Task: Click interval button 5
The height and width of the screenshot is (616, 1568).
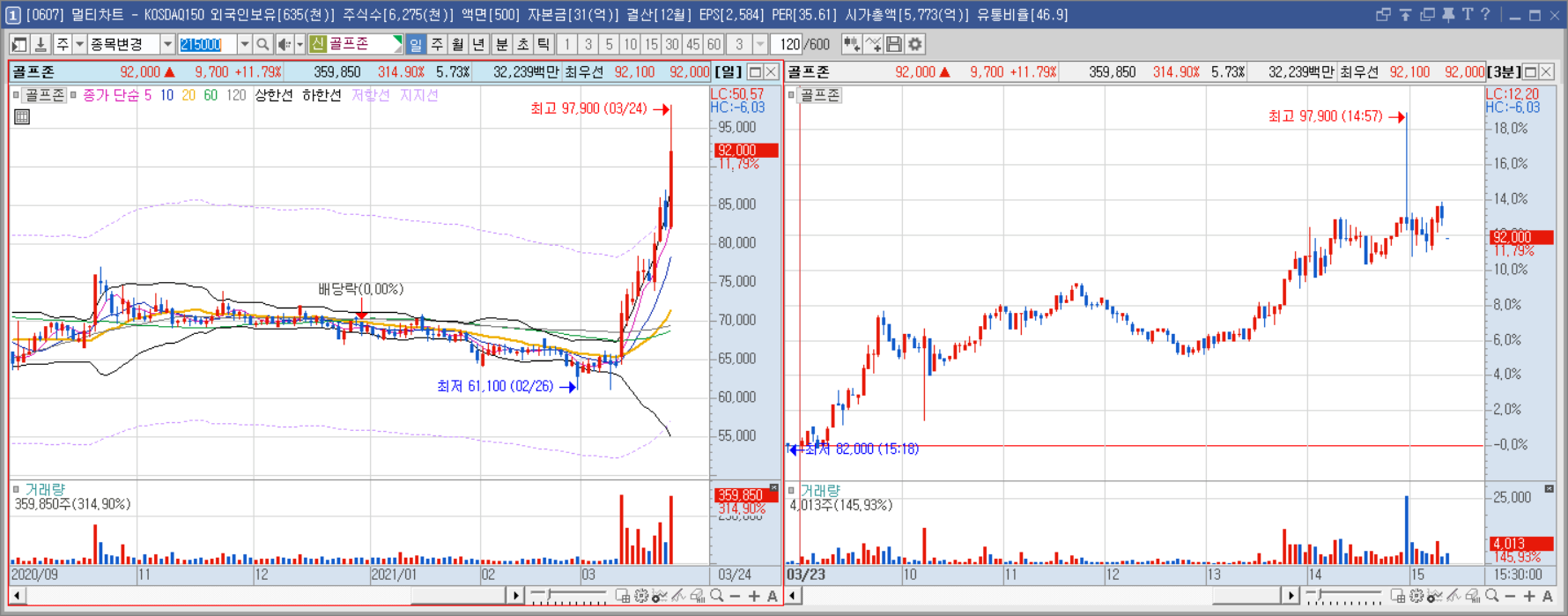Action: point(609,44)
